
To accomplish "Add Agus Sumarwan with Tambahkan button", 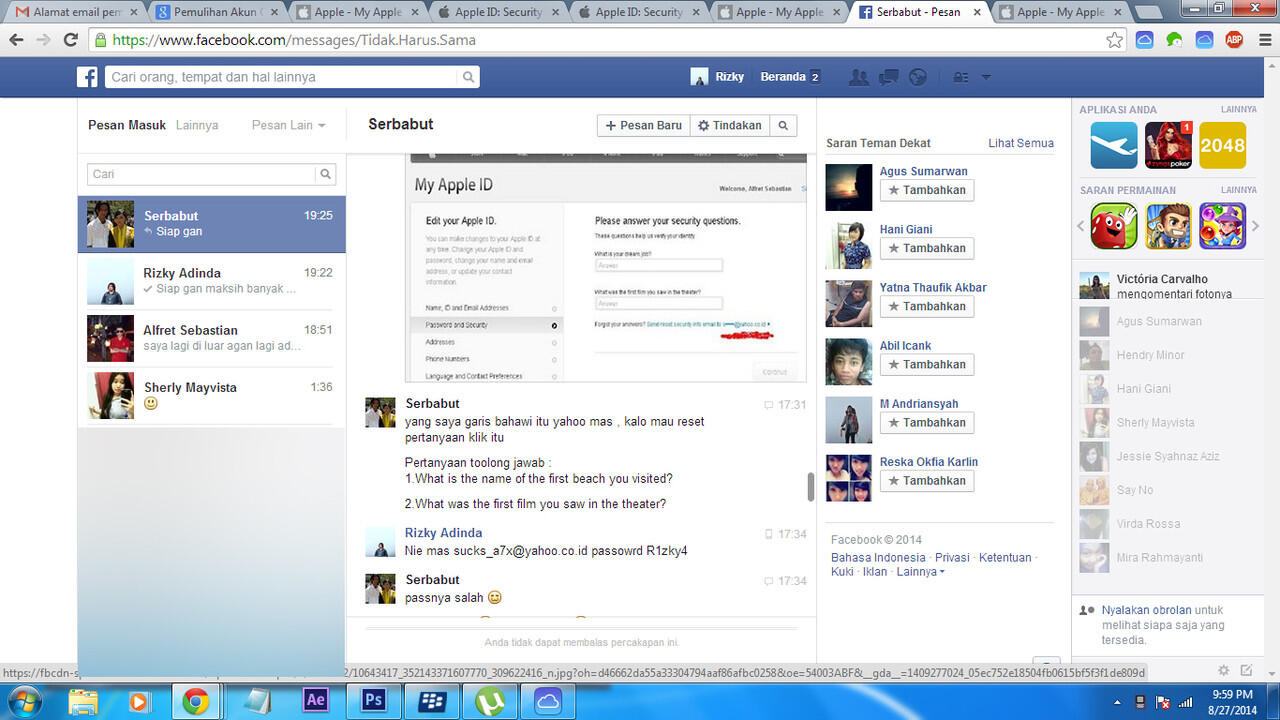I will coord(927,190).
